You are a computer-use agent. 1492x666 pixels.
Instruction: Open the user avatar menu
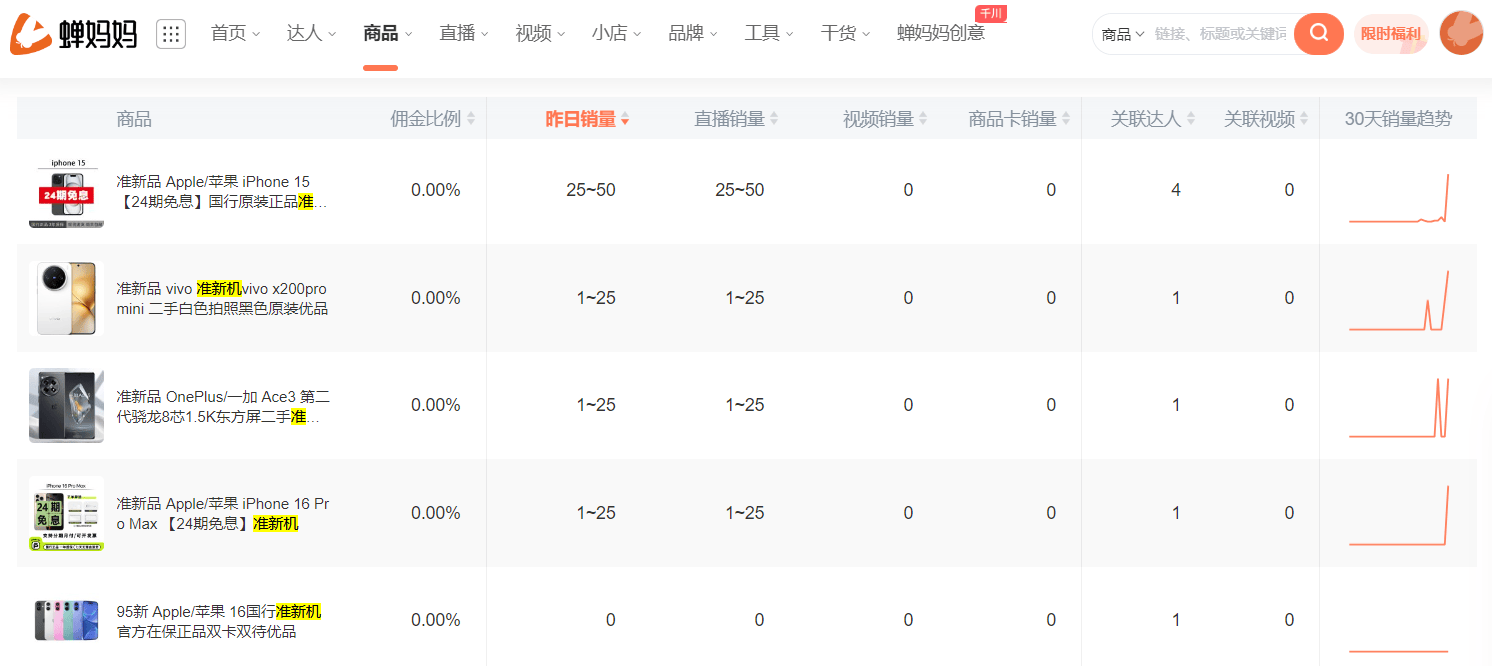click(x=1461, y=34)
